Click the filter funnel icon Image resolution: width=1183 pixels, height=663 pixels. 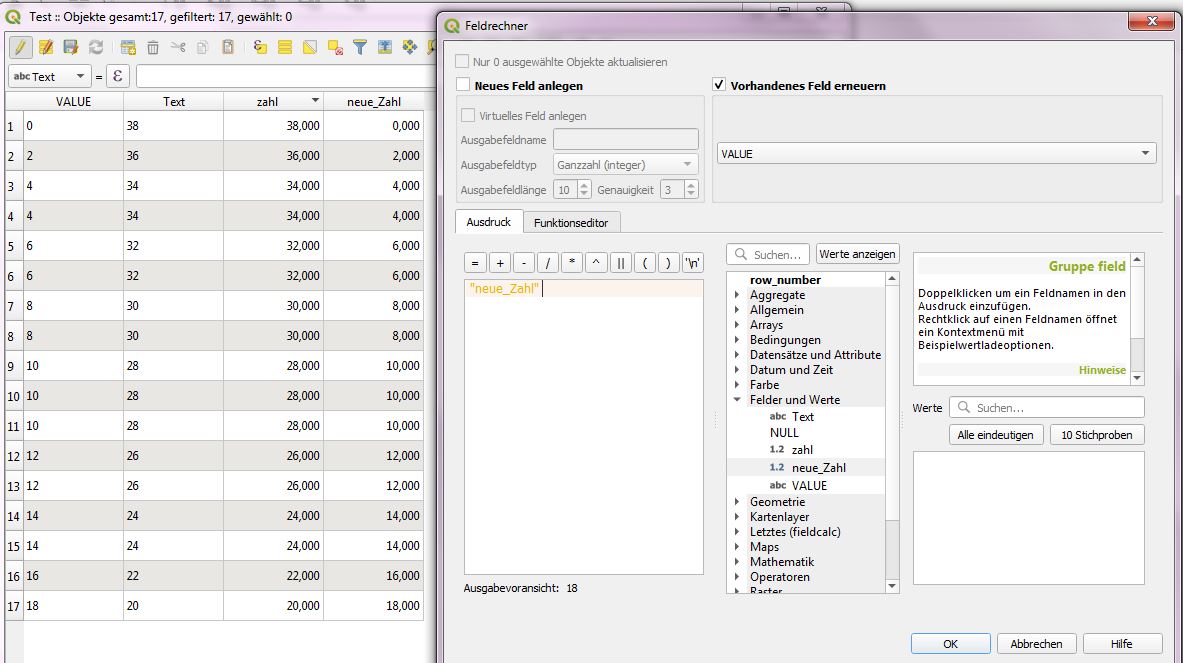coord(360,47)
